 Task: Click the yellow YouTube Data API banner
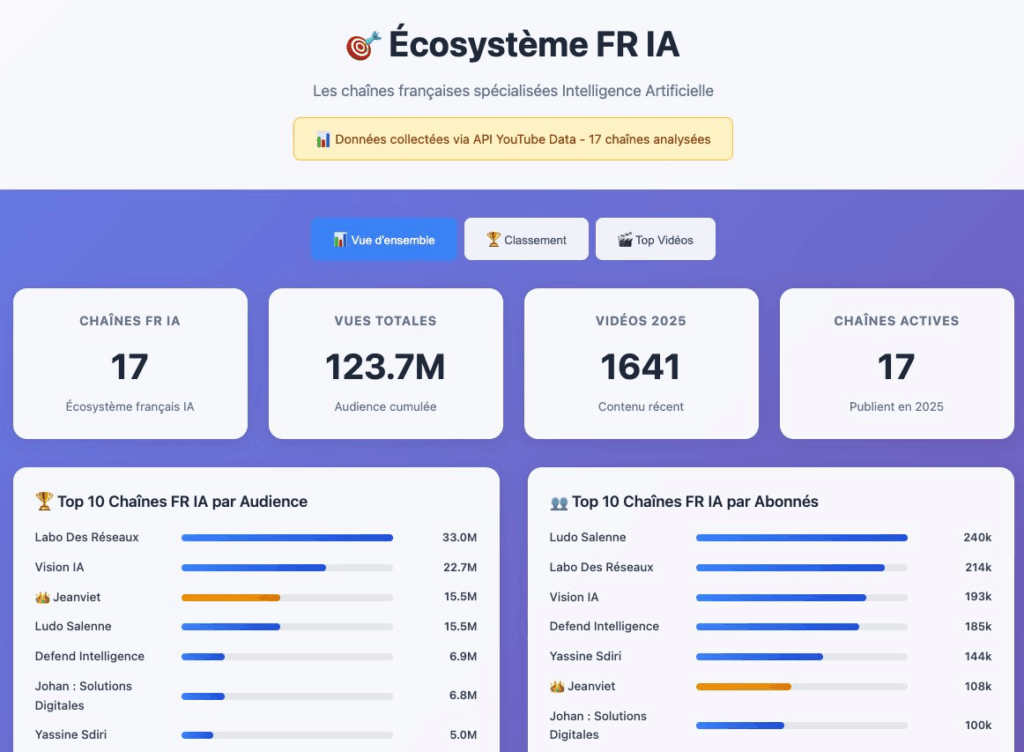[512, 139]
